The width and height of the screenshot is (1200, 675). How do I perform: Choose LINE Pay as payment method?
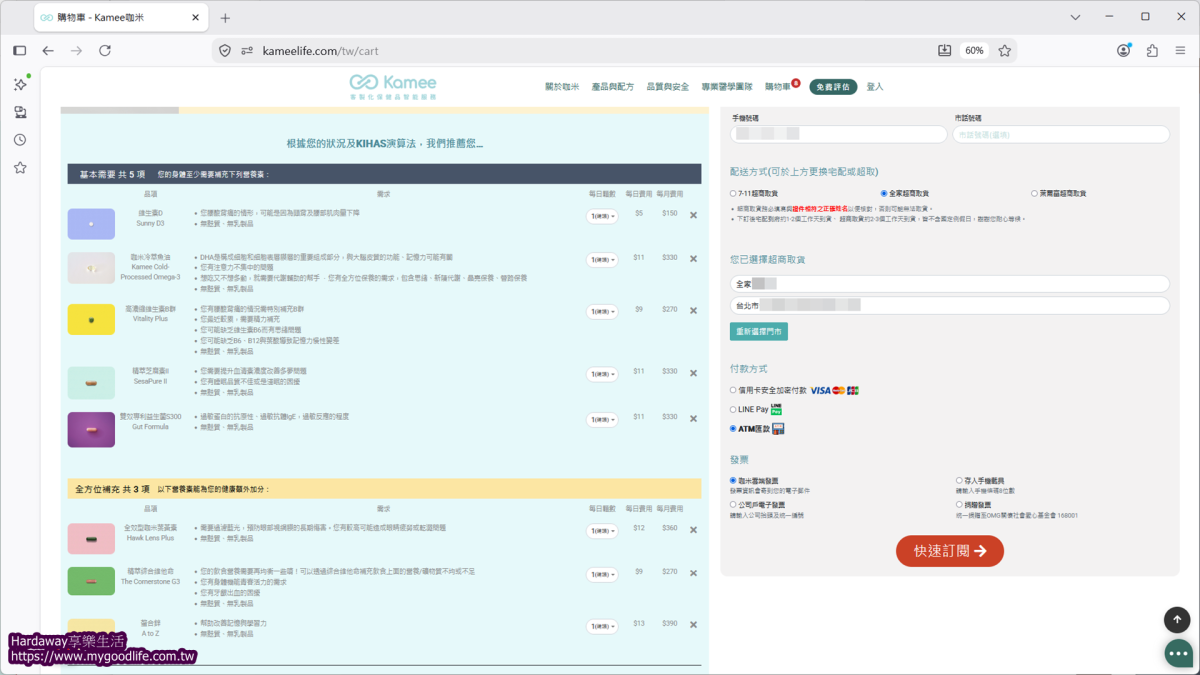[733, 409]
